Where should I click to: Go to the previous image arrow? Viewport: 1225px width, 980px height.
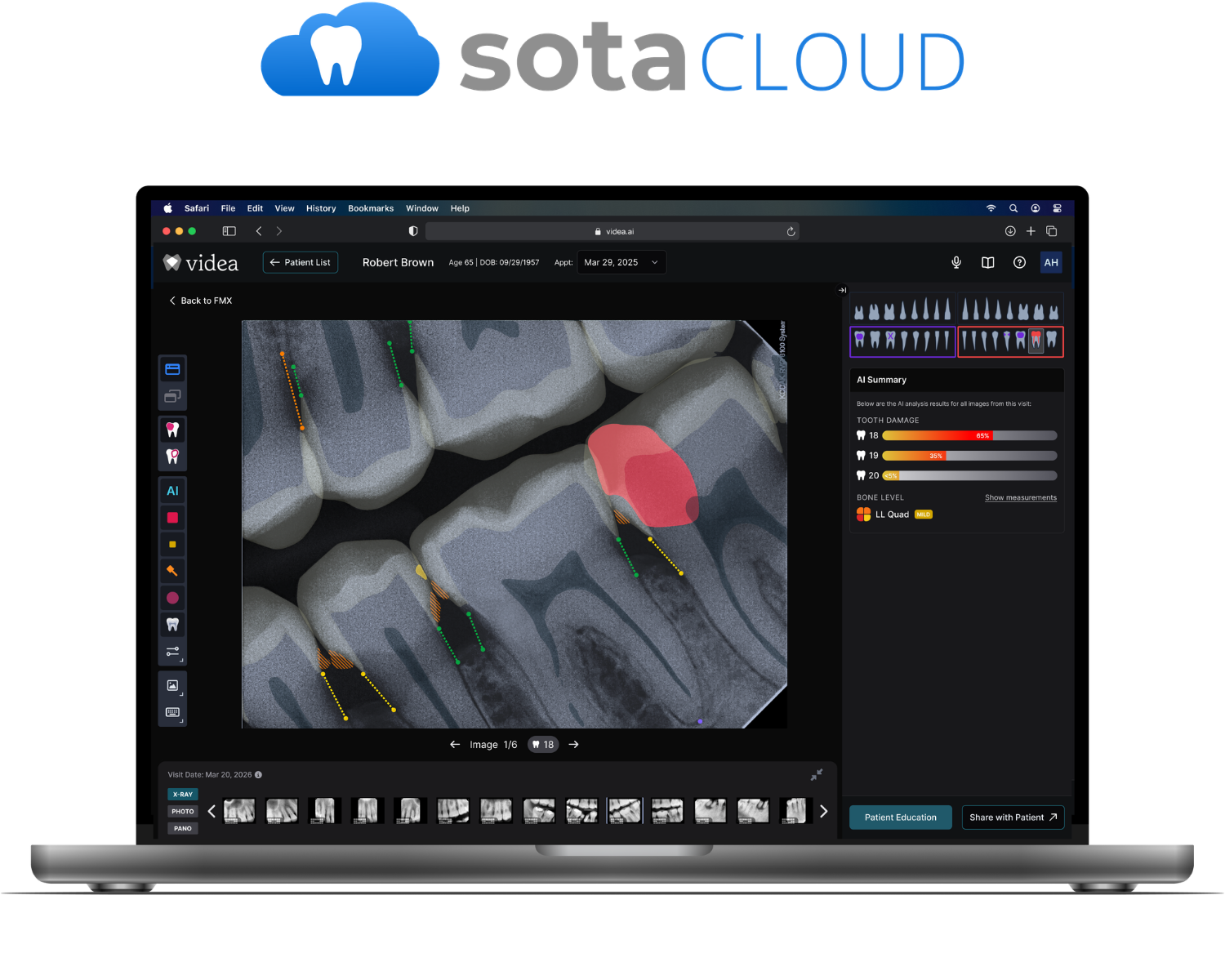pos(455,745)
